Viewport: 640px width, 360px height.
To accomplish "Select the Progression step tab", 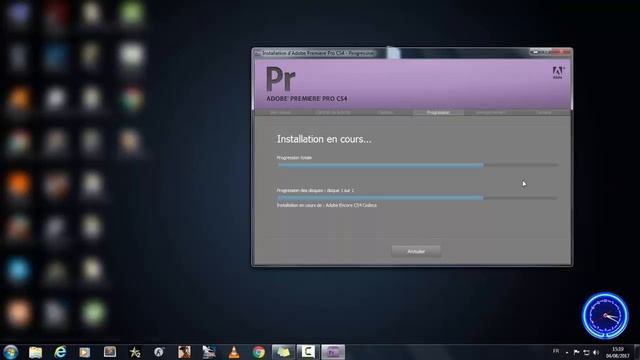I will pos(438,112).
